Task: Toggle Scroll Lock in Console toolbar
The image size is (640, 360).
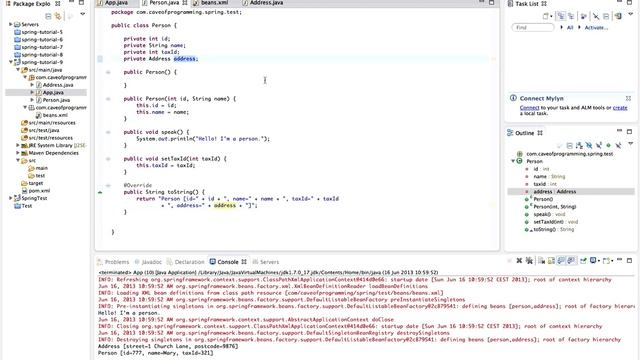Action: (551, 260)
